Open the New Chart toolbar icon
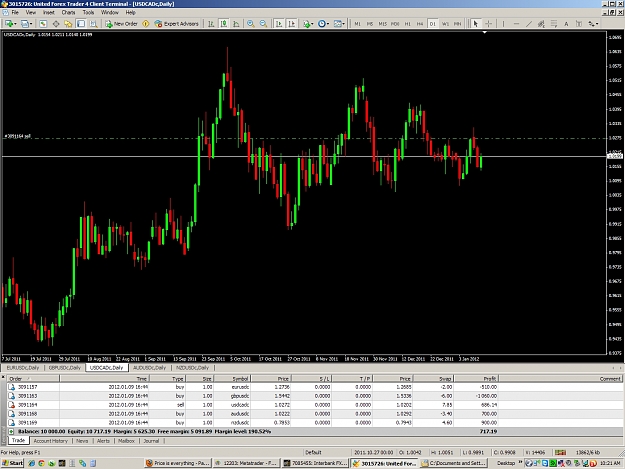 click(9, 24)
